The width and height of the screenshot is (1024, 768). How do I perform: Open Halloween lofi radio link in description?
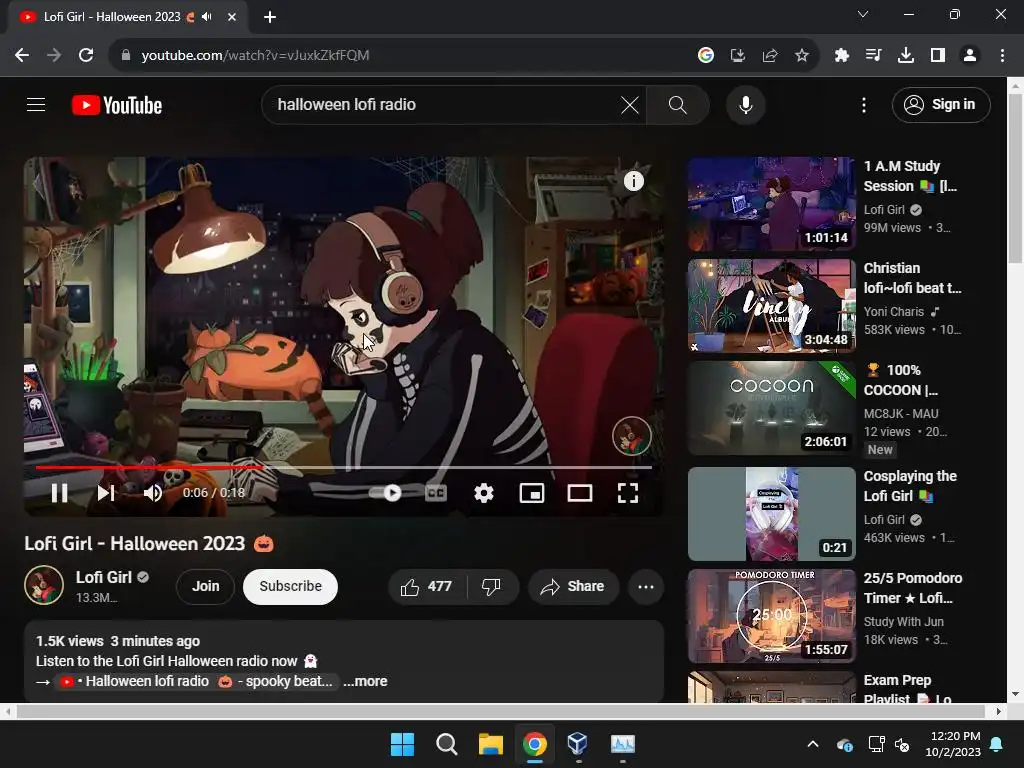pyautogui.click(x=197, y=681)
